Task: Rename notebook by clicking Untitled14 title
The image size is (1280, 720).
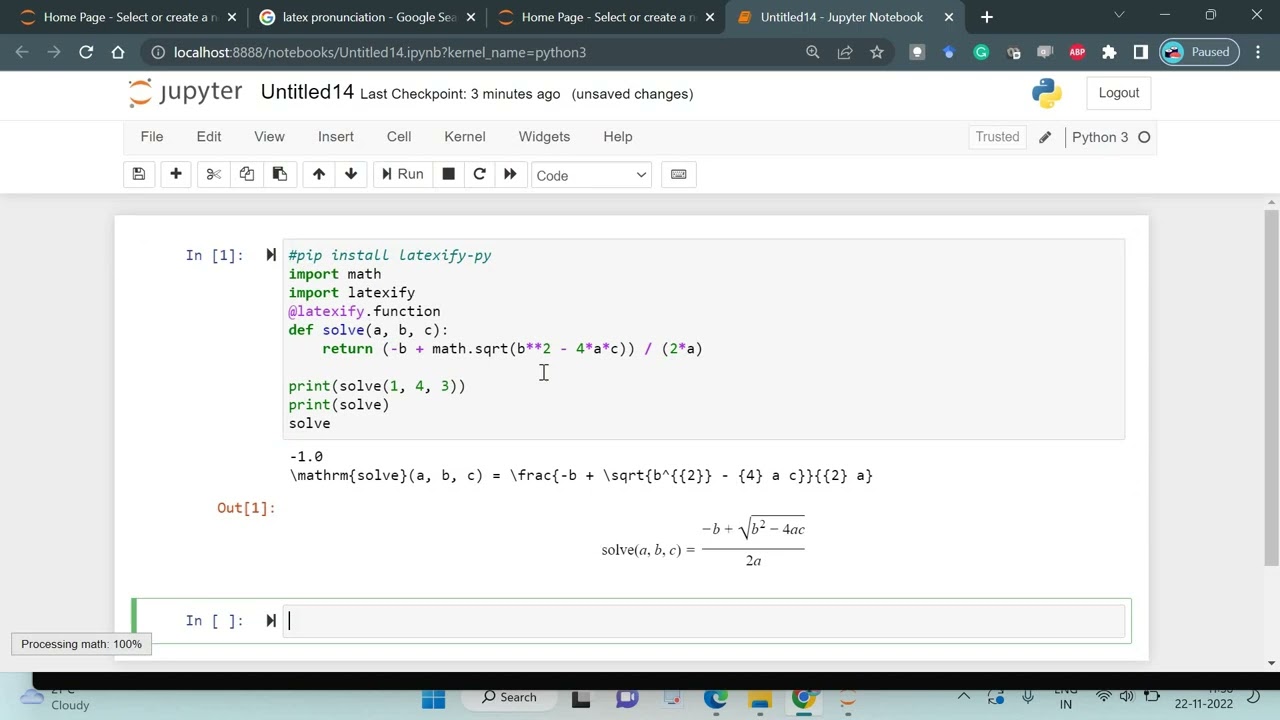Action: (307, 92)
